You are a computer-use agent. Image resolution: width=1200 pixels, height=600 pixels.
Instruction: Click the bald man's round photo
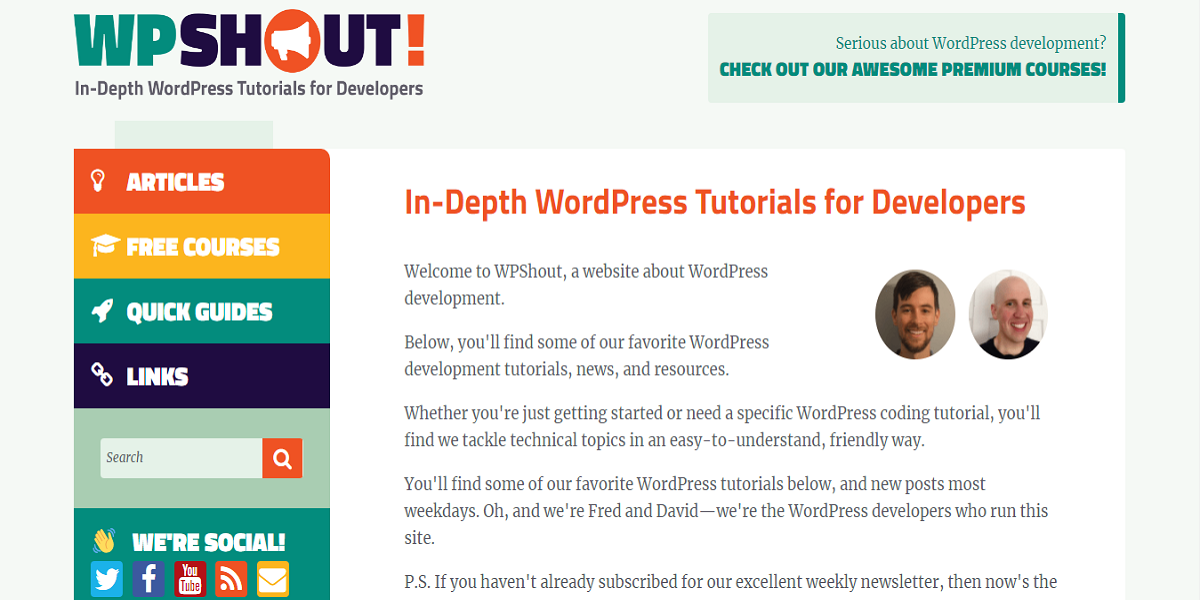point(1007,314)
